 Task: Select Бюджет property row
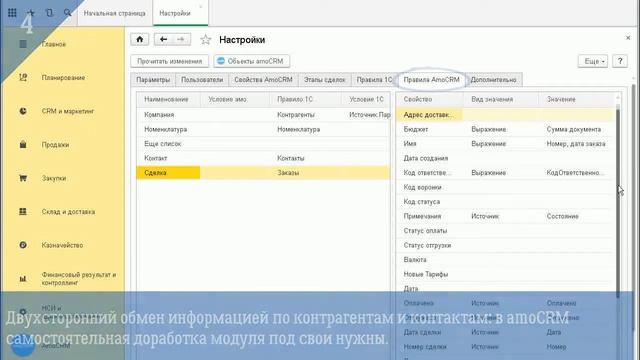click(x=505, y=129)
